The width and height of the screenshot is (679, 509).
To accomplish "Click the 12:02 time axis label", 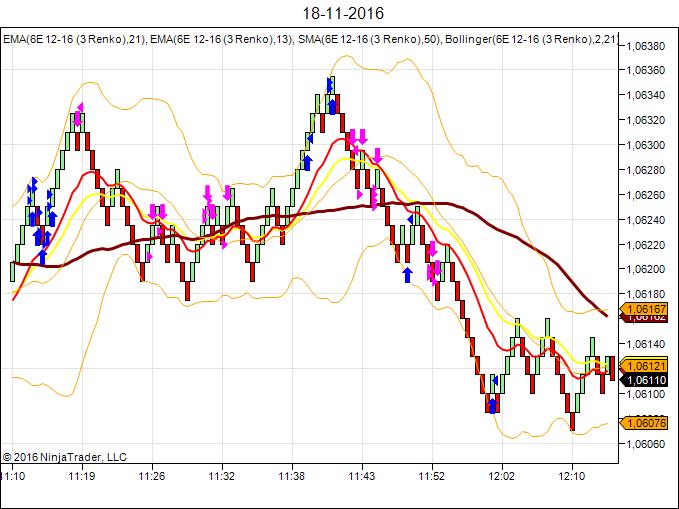I will click(x=502, y=477).
